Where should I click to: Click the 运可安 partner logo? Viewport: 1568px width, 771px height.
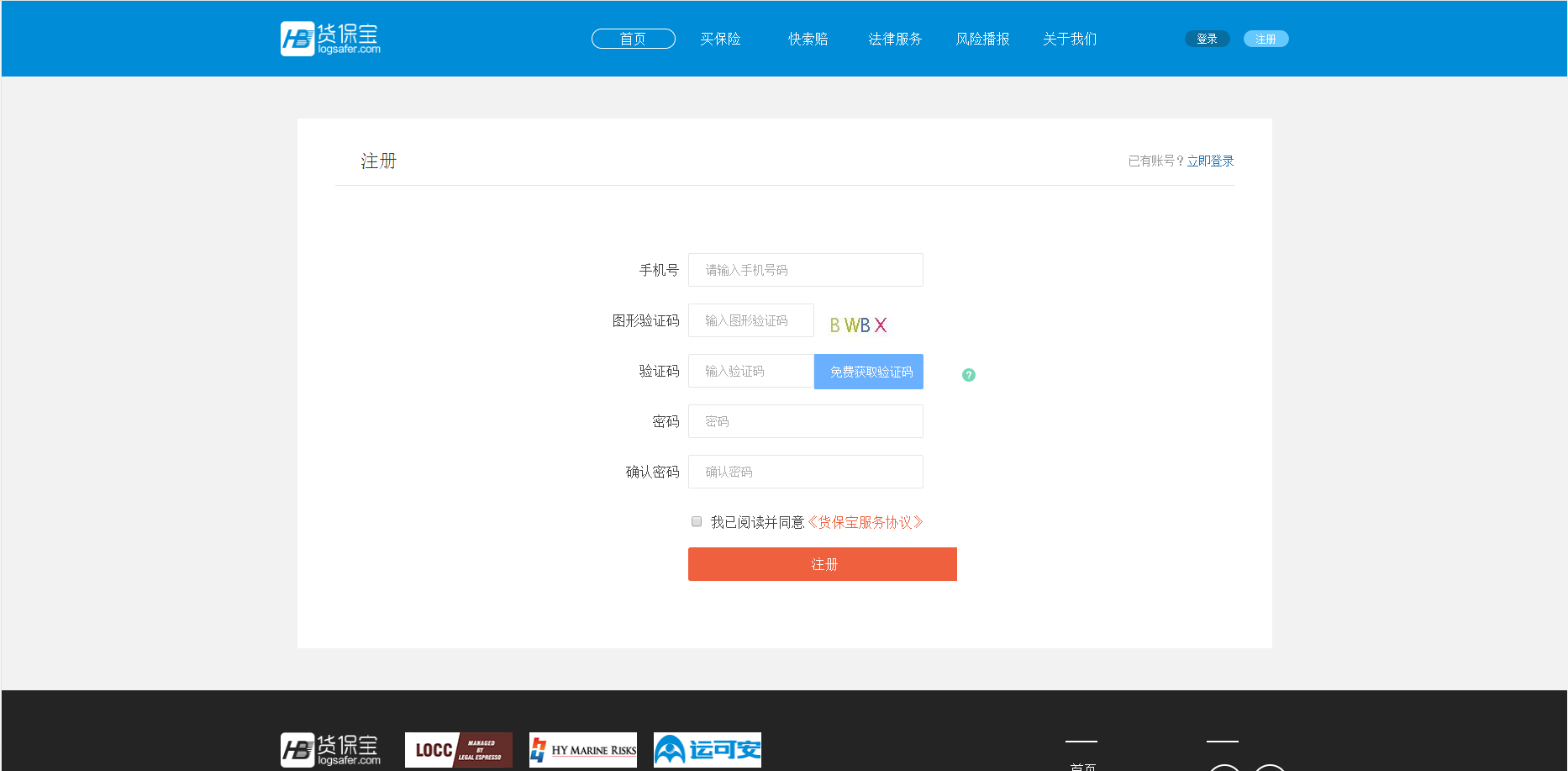click(707, 749)
